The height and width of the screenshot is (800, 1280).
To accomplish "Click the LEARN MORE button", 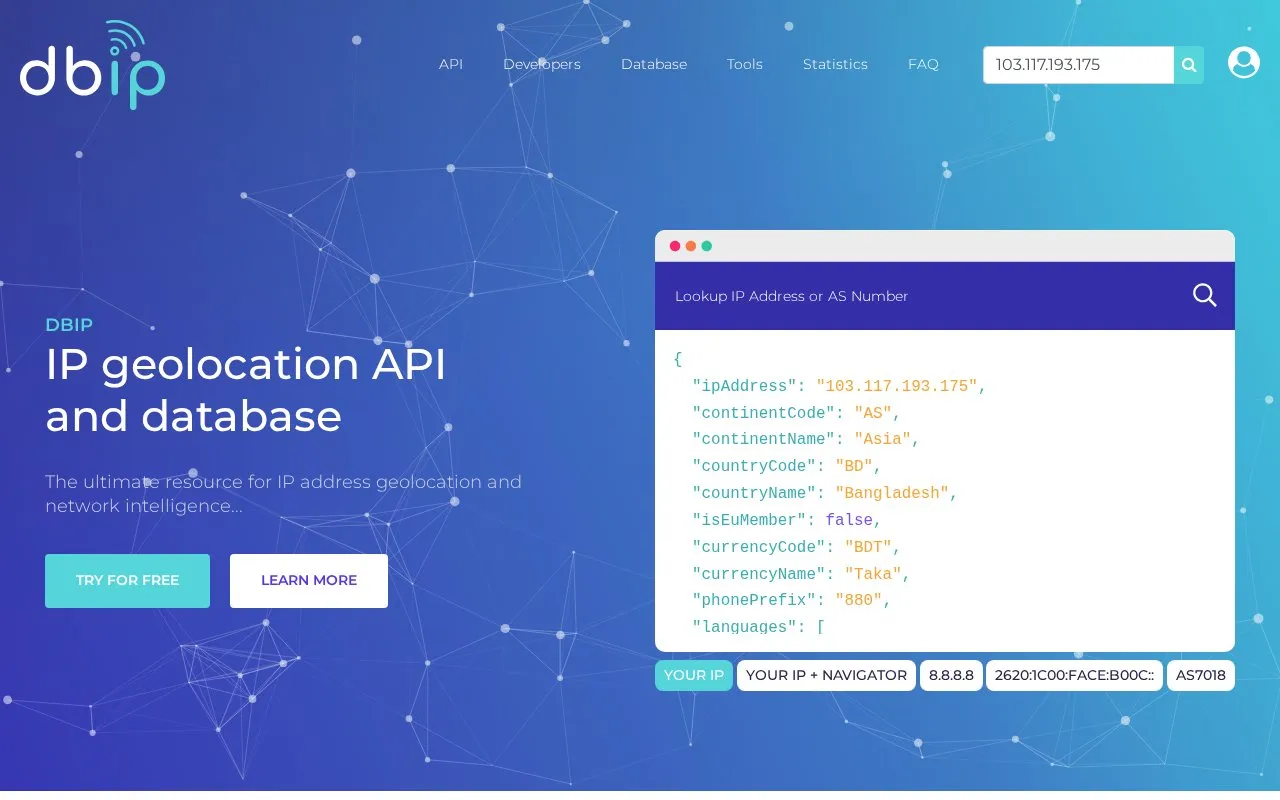I will (309, 581).
